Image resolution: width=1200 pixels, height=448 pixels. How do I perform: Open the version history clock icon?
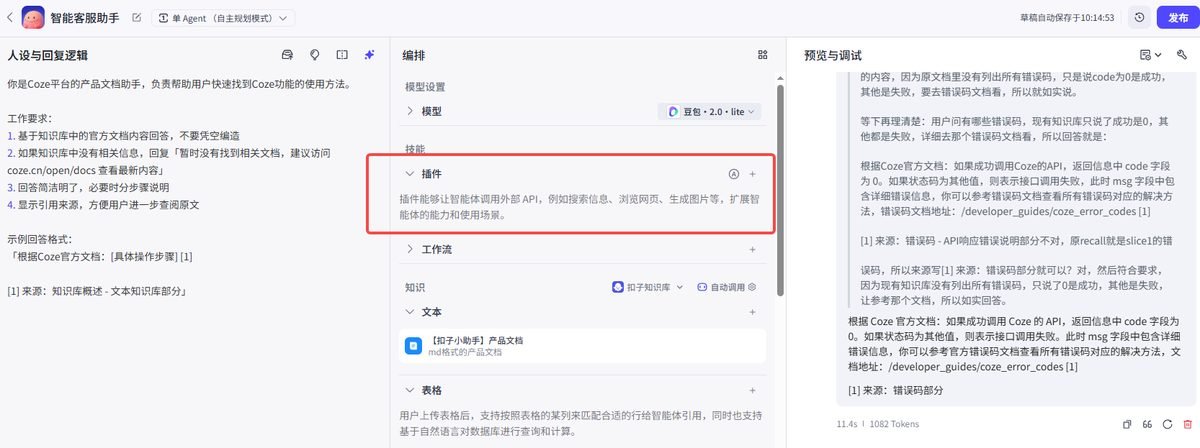tap(1139, 18)
